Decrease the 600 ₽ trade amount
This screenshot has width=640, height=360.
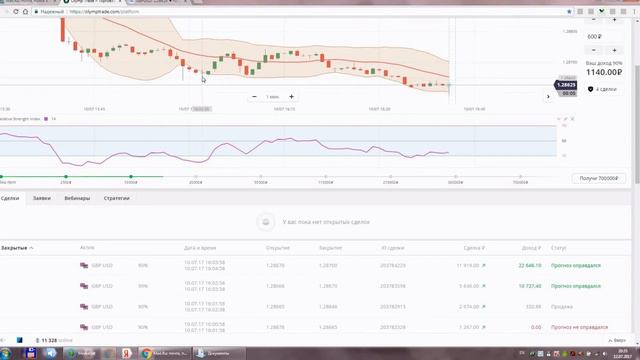click(x=593, y=50)
